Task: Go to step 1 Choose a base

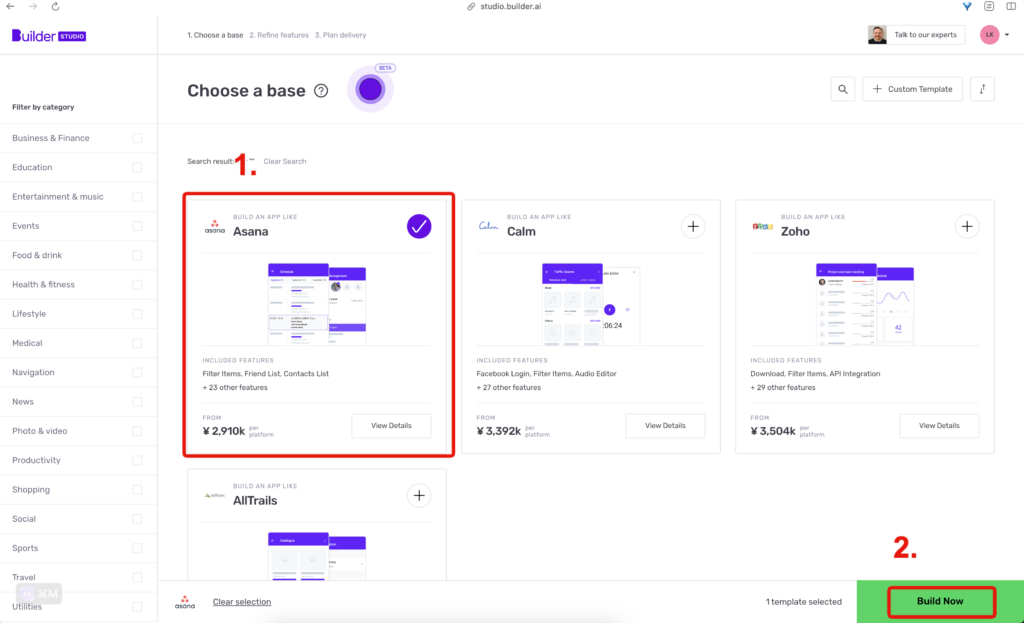Action: click(x=215, y=35)
